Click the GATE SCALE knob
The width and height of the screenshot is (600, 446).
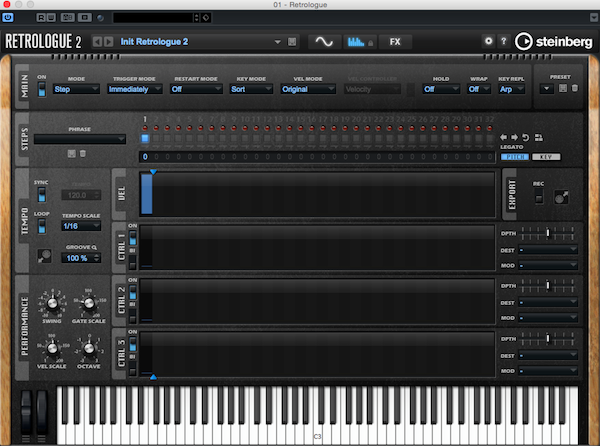pos(89,303)
